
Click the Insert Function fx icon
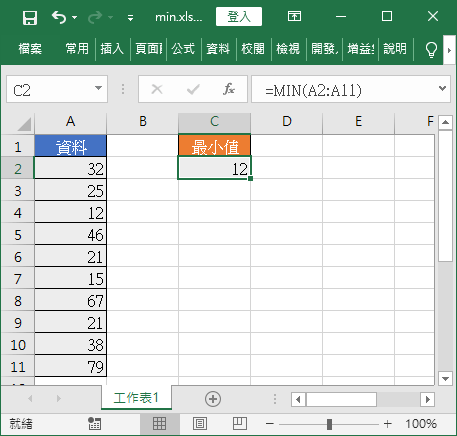[229, 89]
